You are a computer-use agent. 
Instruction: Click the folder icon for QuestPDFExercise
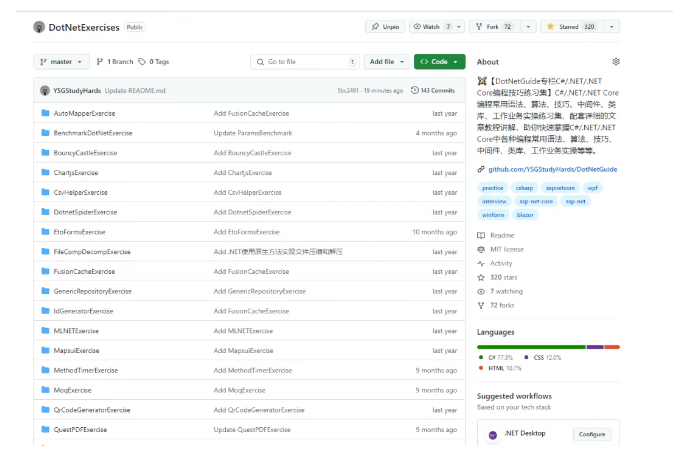click(45, 429)
